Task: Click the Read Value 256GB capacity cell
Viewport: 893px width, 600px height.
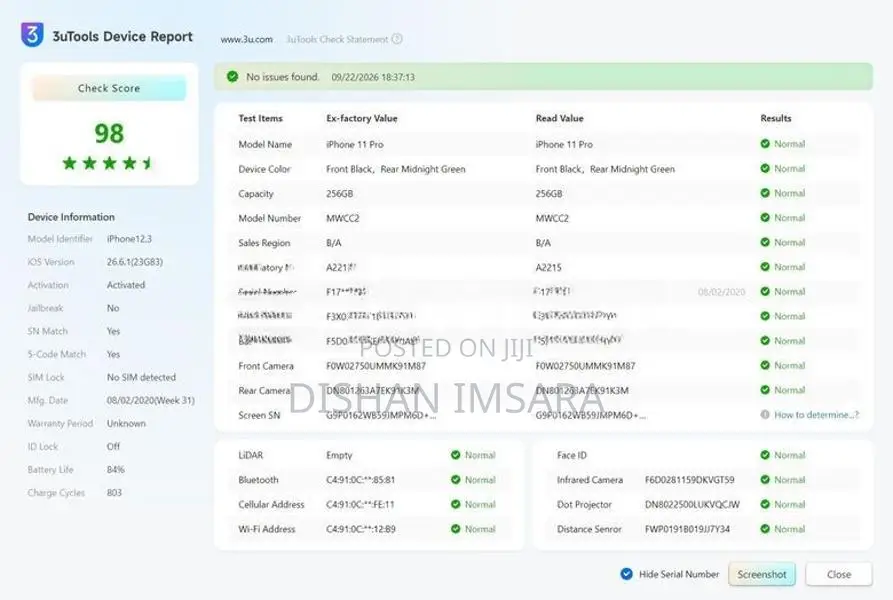Action: (548, 194)
